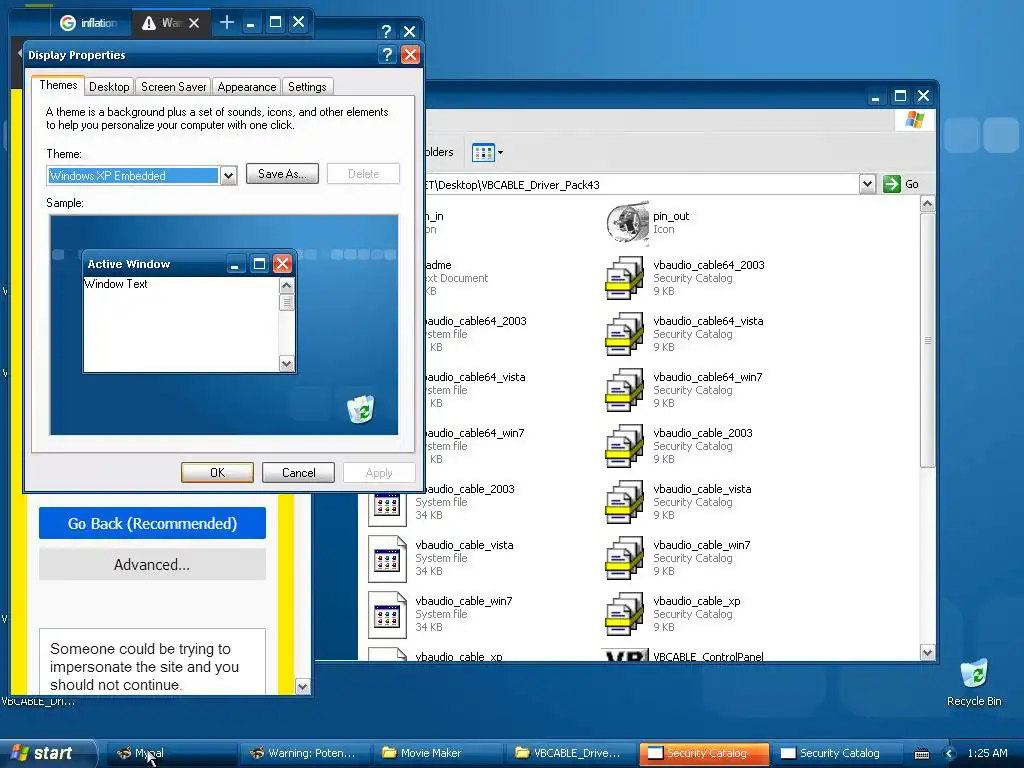Select vbaudio_cable_xp Security Catalog icon
This screenshot has width=1024, height=768.
[624, 615]
